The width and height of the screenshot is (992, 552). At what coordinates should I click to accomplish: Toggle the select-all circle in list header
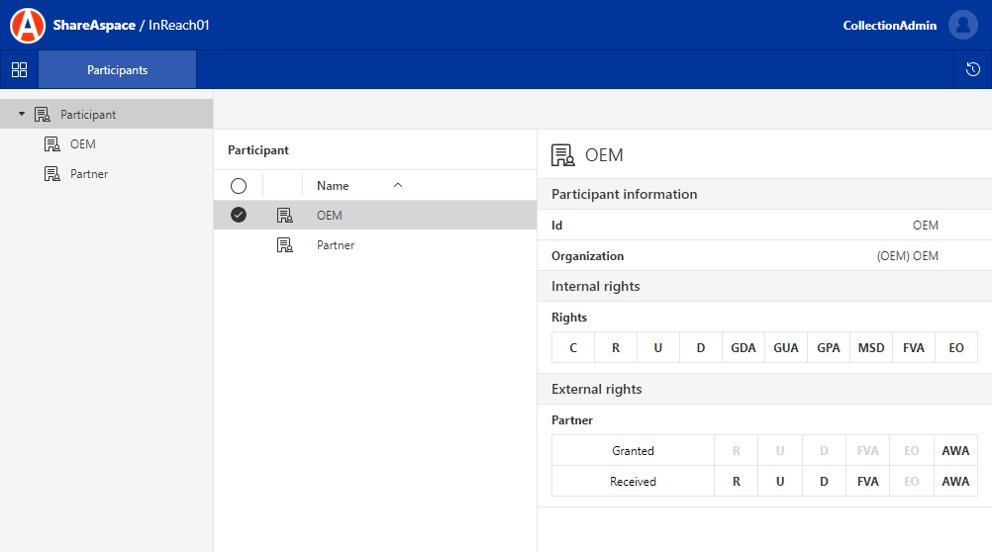(x=238, y=186)
